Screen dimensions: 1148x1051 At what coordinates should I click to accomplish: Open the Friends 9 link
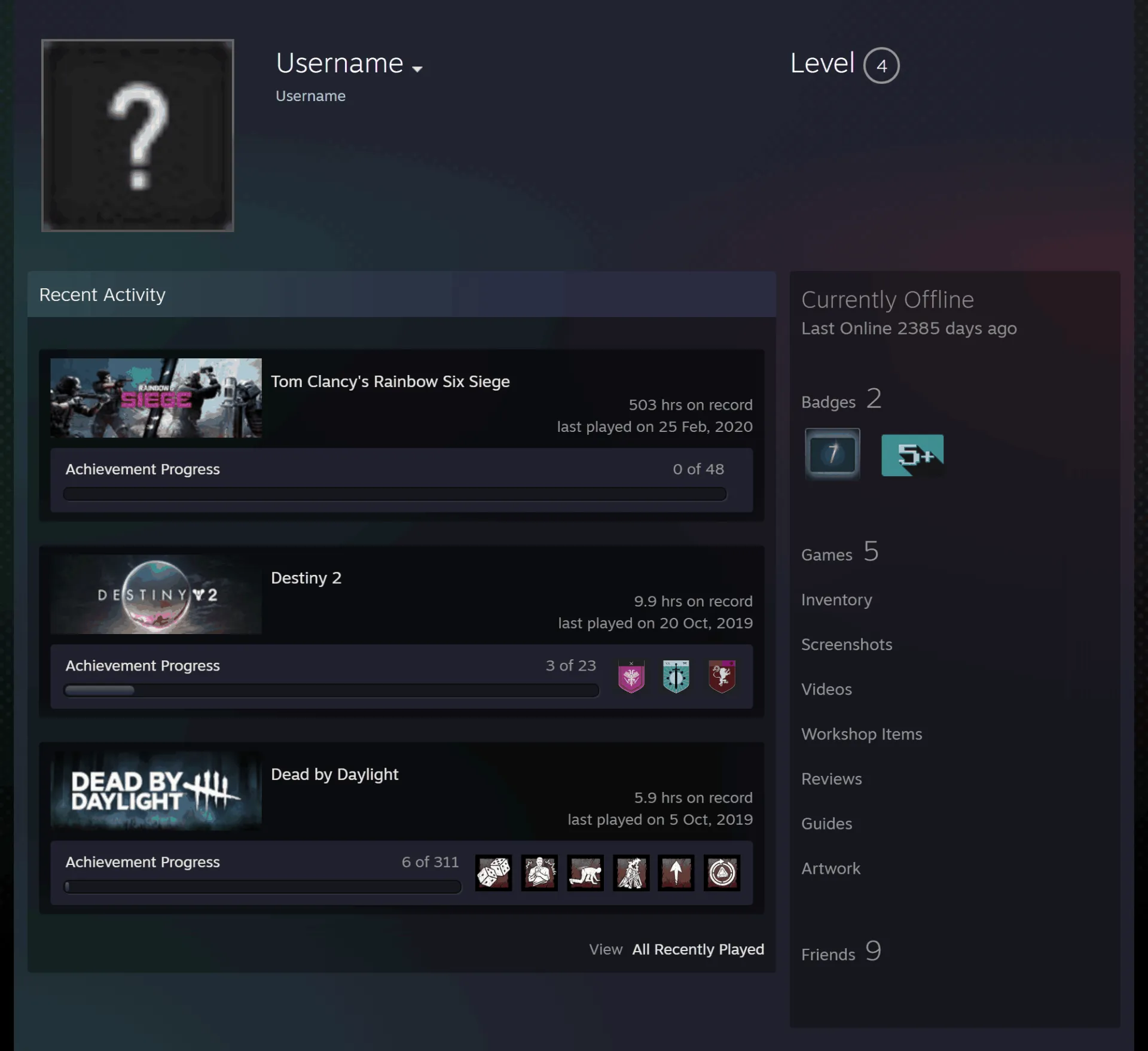841,952
